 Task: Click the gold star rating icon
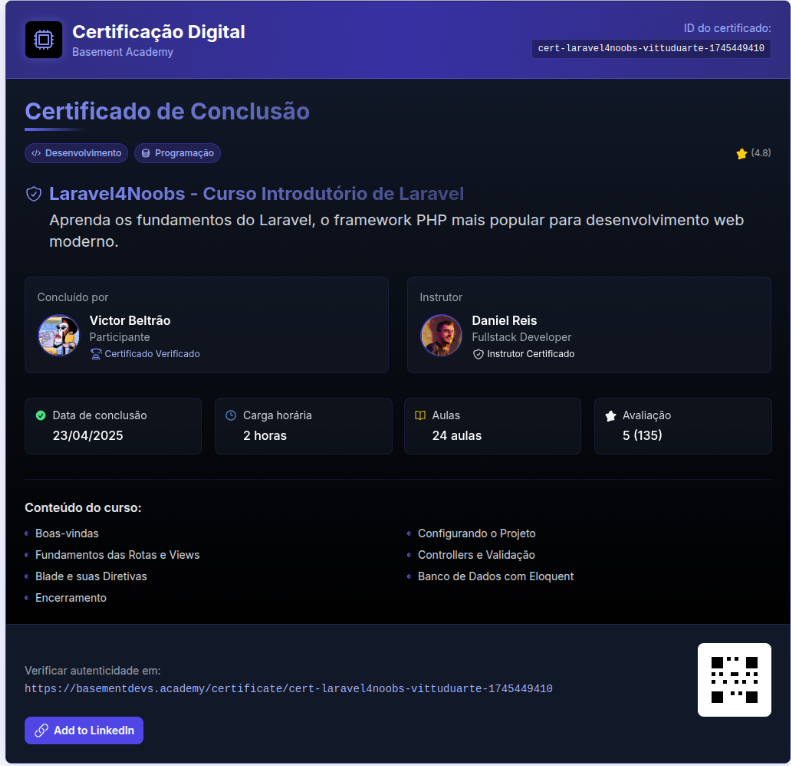point(741,153)
